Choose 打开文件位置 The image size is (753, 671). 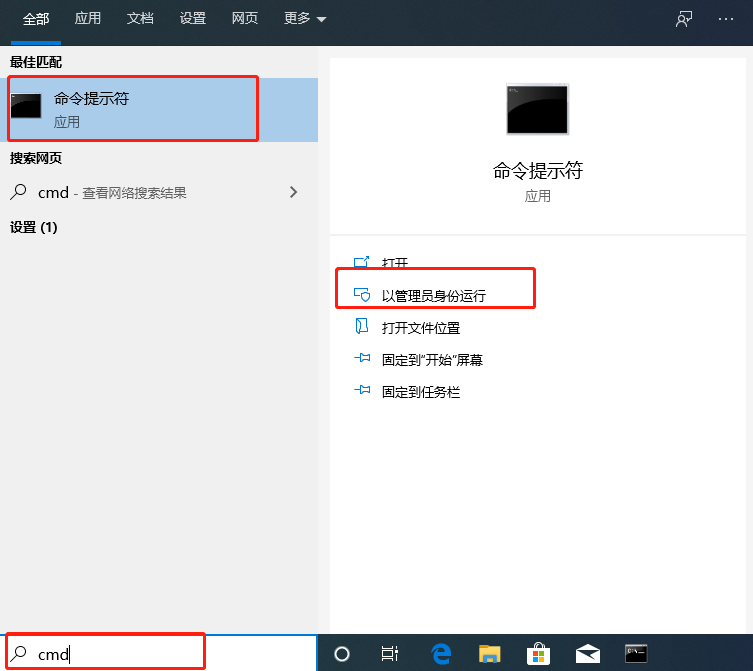[421, 328]
